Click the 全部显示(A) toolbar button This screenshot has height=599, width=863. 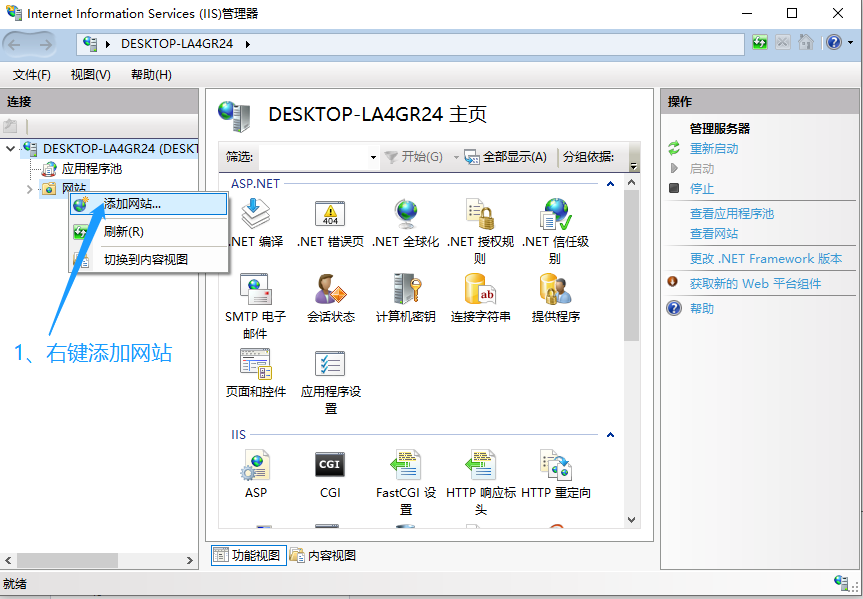506,157
